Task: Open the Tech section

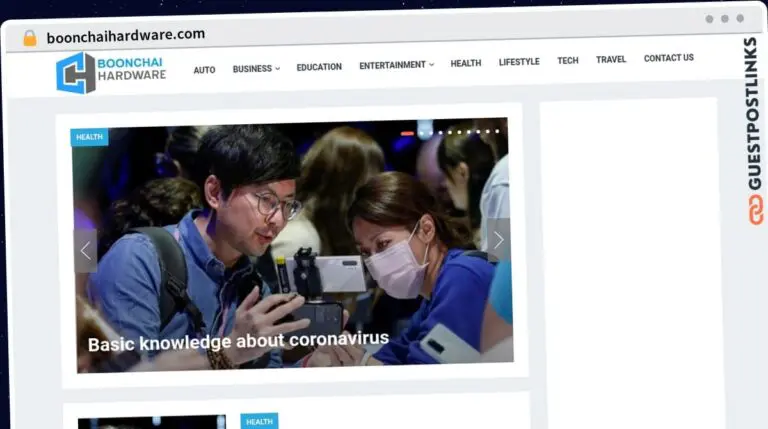Action: (x=568, y=60)
